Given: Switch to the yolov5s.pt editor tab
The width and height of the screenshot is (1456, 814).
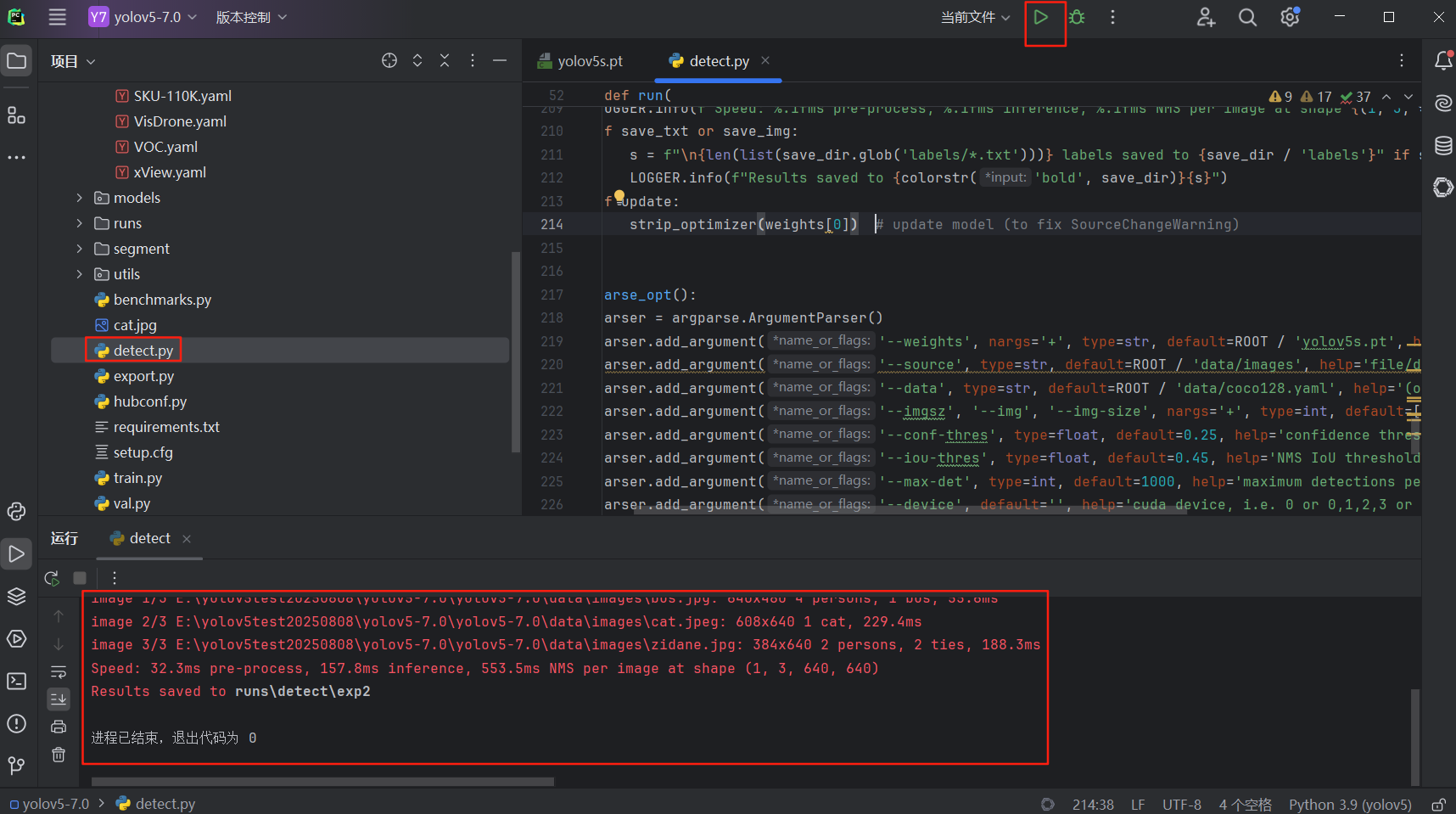Looking at the screenshot, I should (x=580, y=61).
